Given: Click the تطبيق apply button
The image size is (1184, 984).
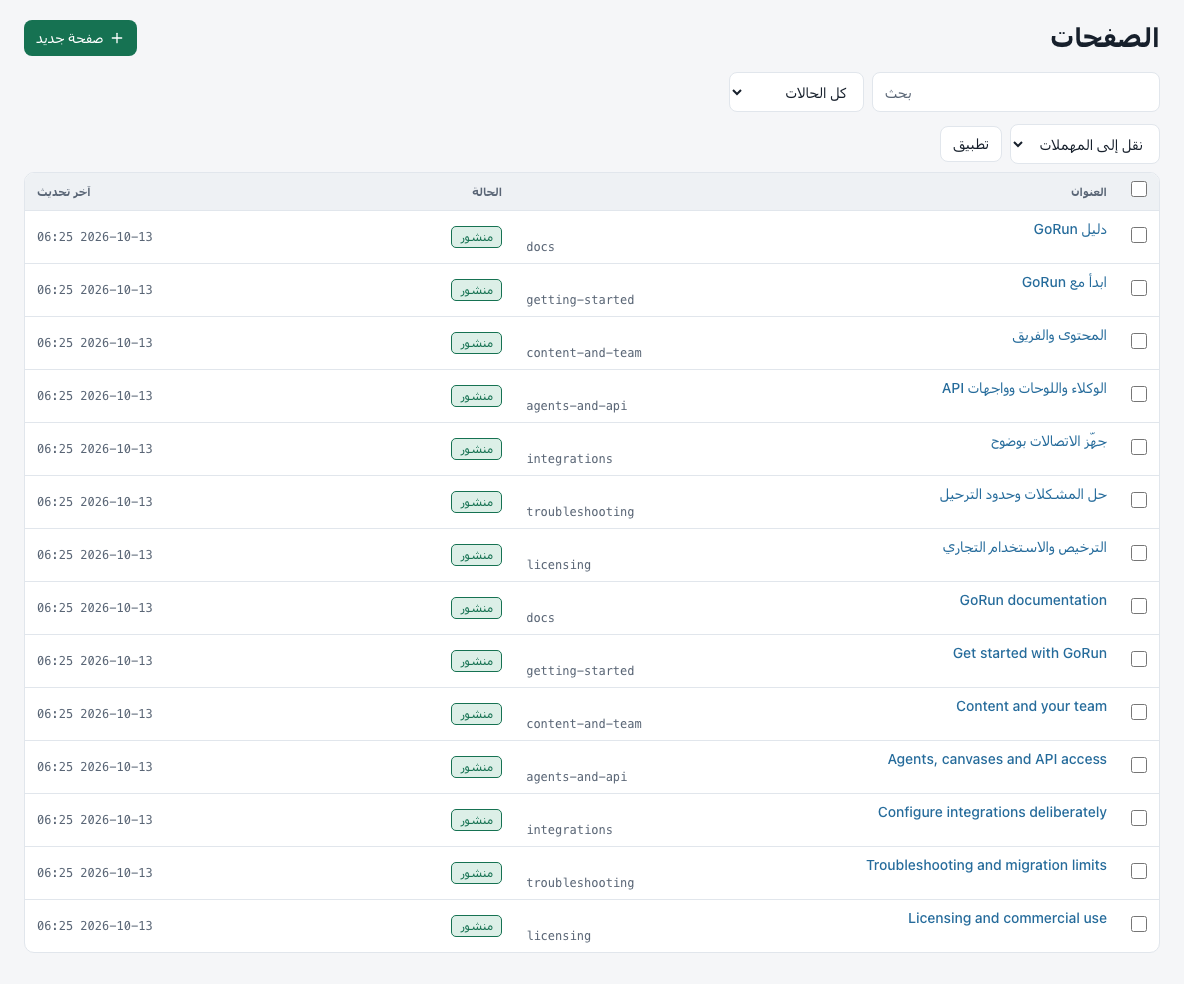Looking at the screenshot, I should click(970, 143).
